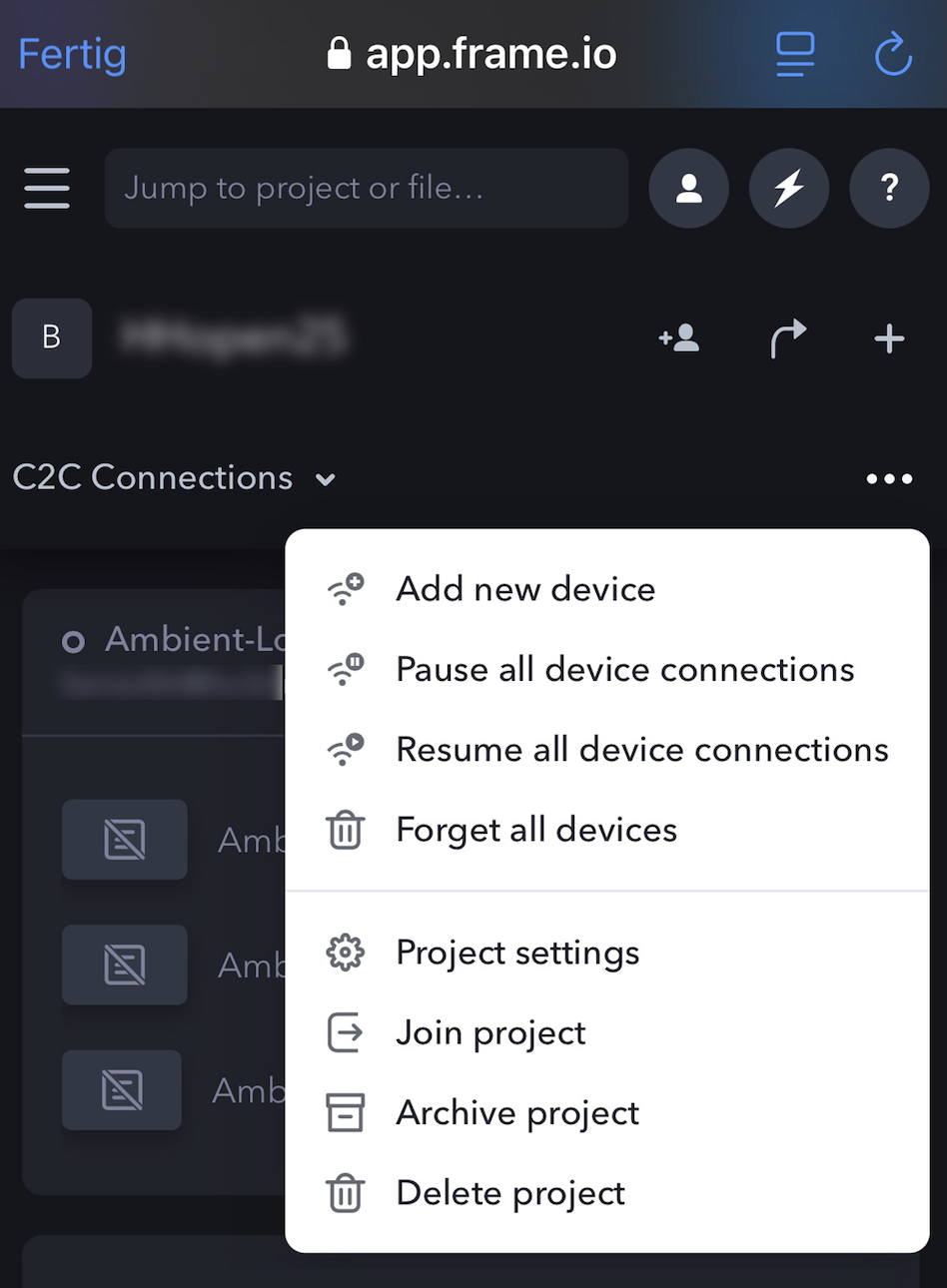Select Archive project option

pos(607,1112)
